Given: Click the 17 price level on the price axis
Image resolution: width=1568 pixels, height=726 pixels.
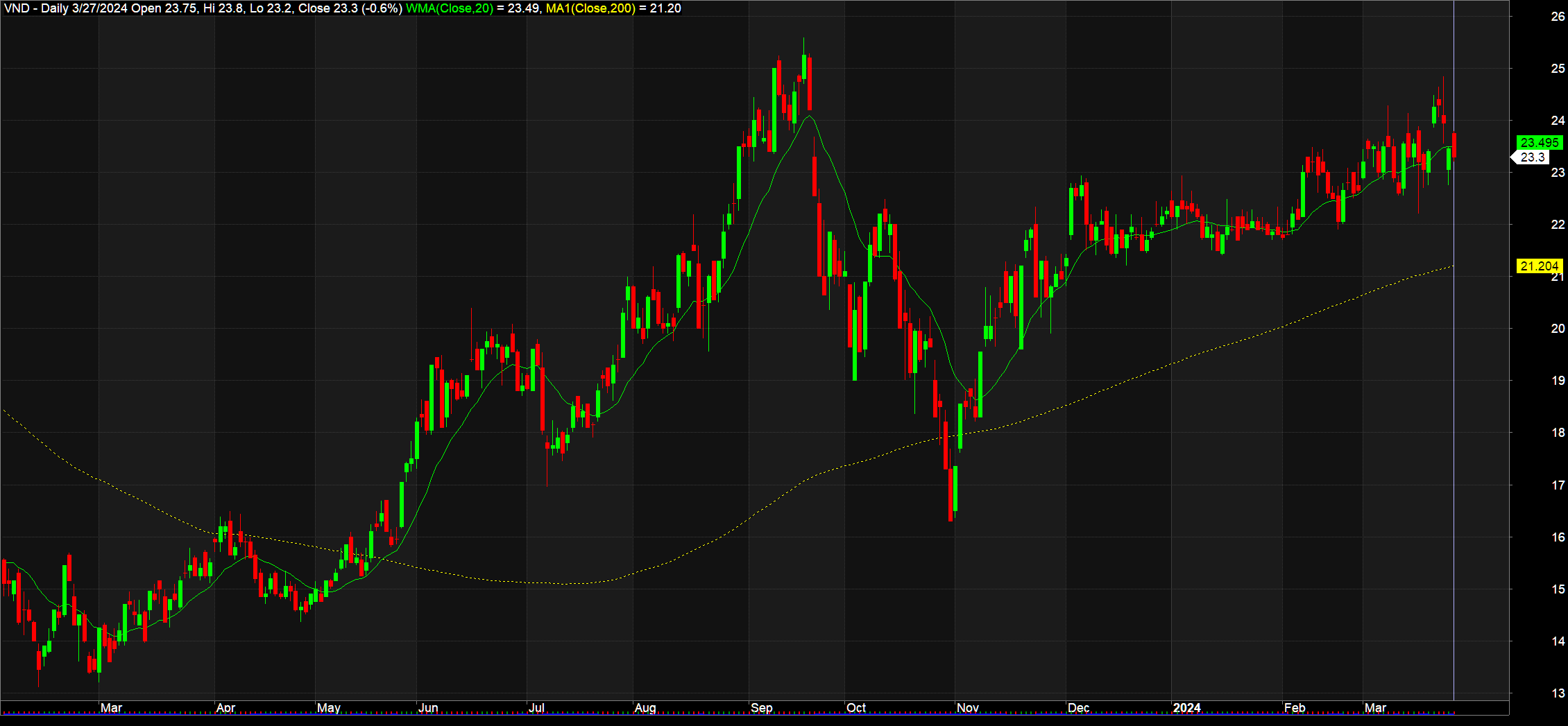Looking at the screenshot, I should 1558,485.
